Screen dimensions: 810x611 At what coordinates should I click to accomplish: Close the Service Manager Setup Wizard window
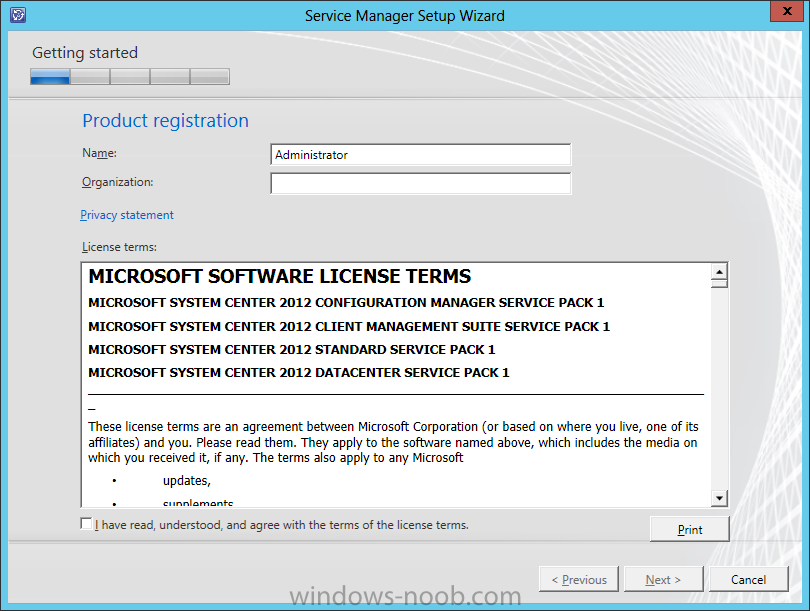[x=787, y=11]
